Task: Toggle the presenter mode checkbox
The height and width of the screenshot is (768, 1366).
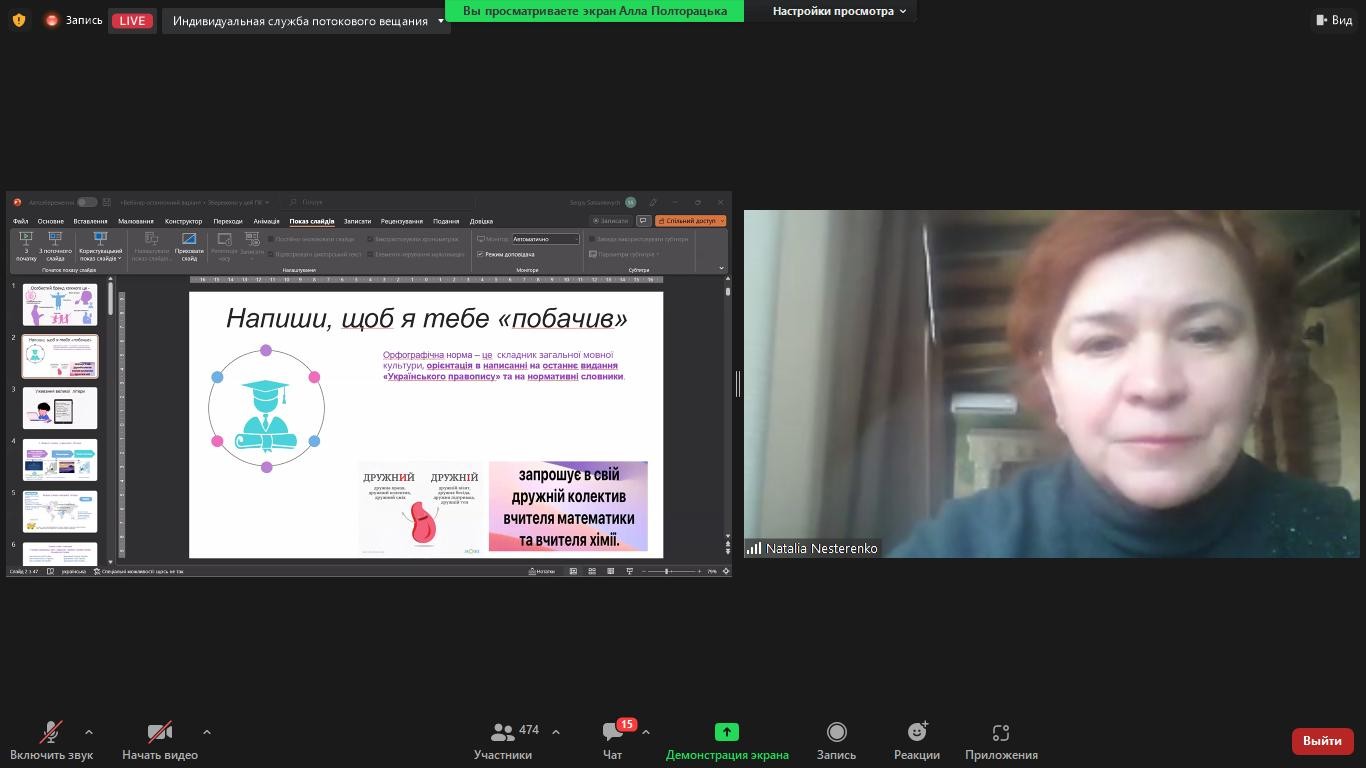Action: (x=481, y=254)
